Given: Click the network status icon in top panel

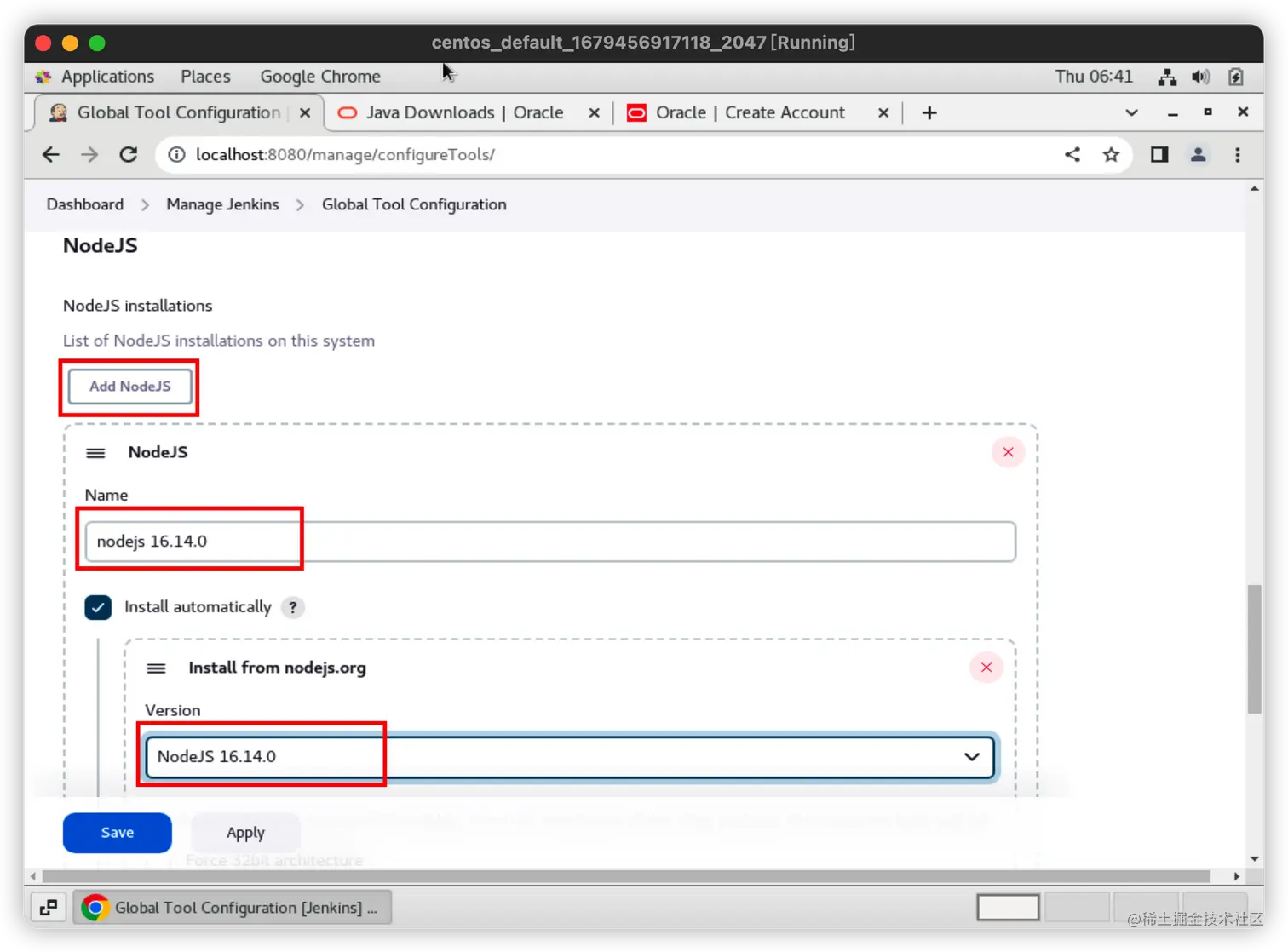Looking at the screenshot, I should coord(1167,77).
